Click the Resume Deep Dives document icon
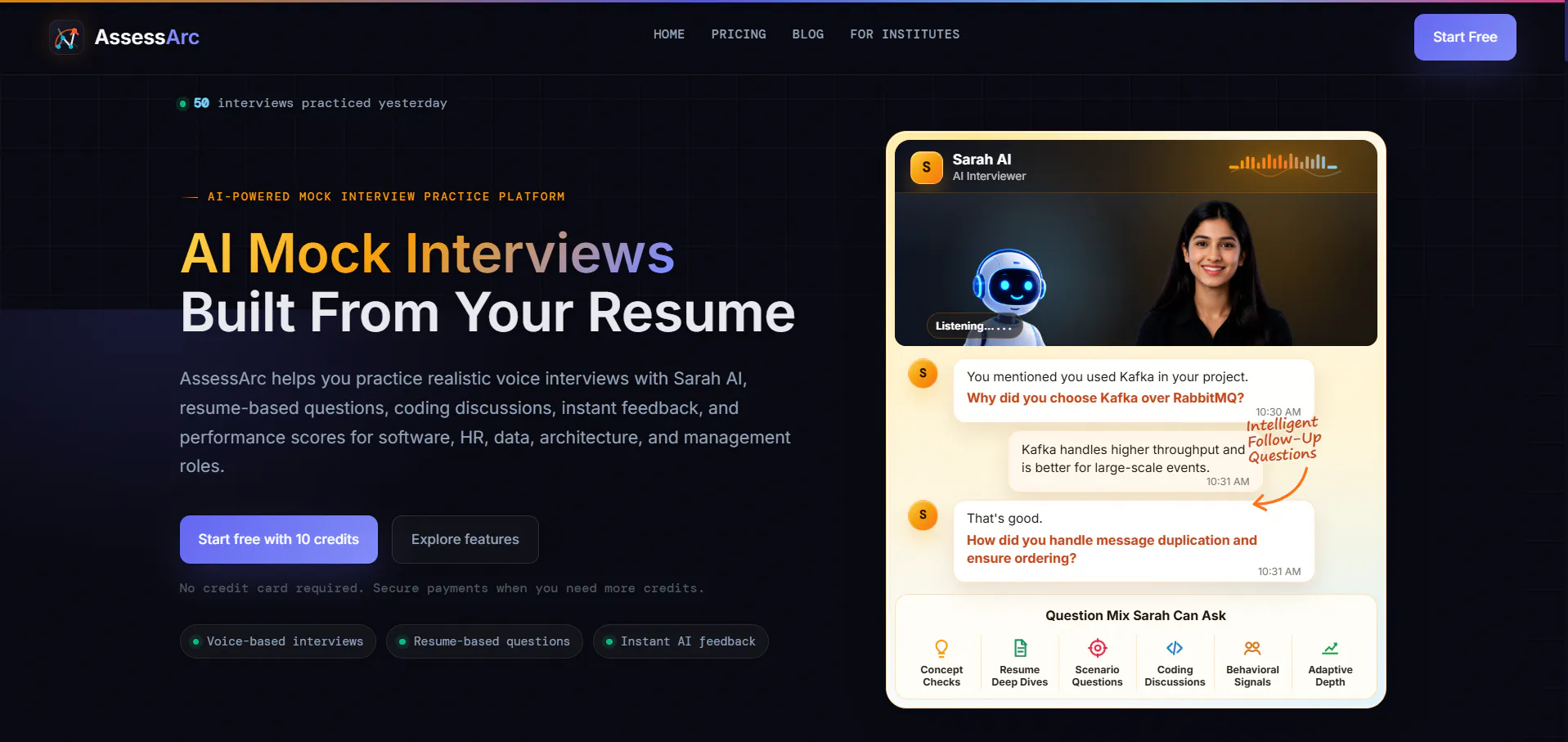This screenshot has height=742, width=1568. tap(1020, 649)
